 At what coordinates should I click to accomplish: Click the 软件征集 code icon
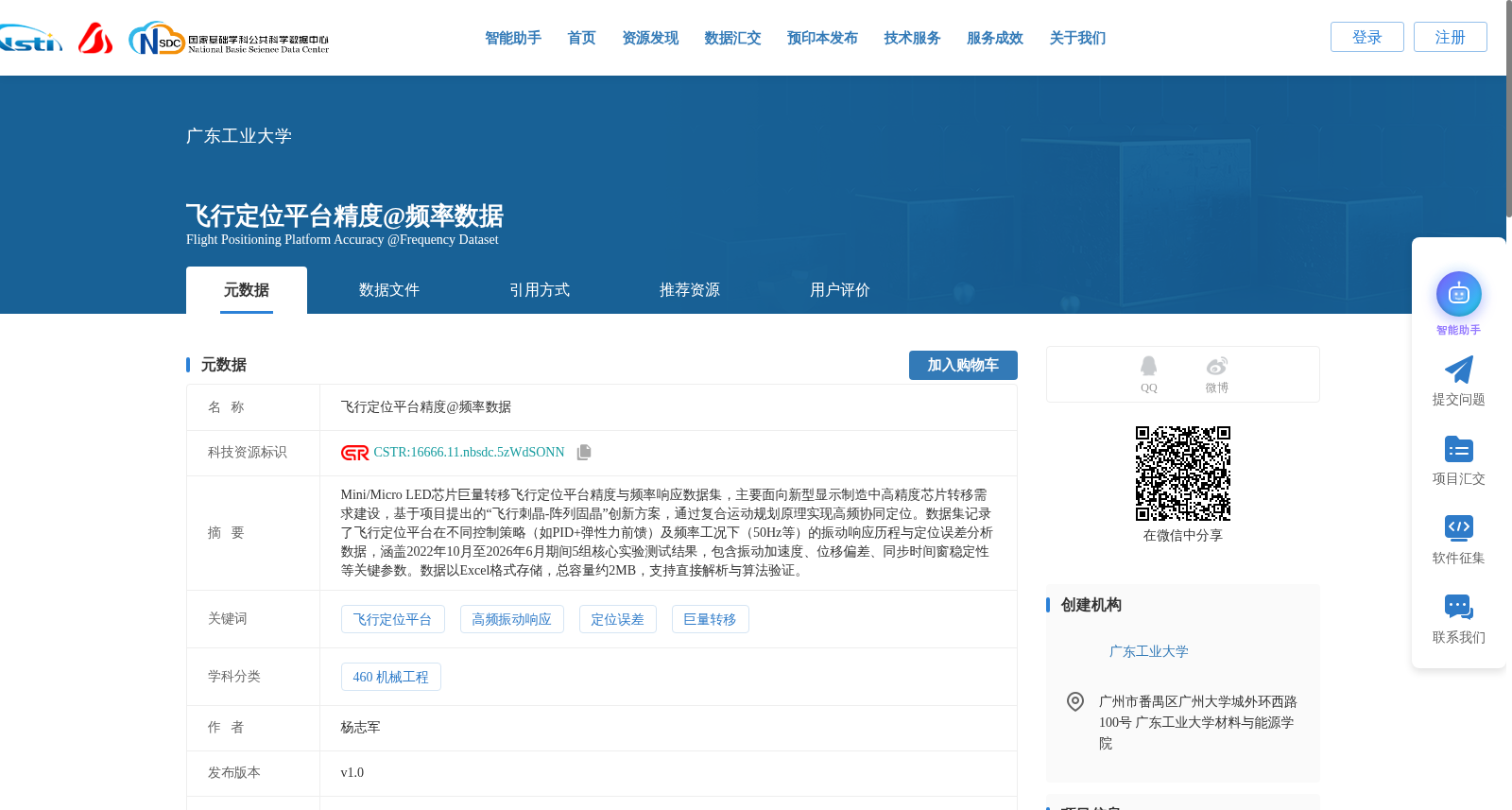click(x=1458, y=528)
